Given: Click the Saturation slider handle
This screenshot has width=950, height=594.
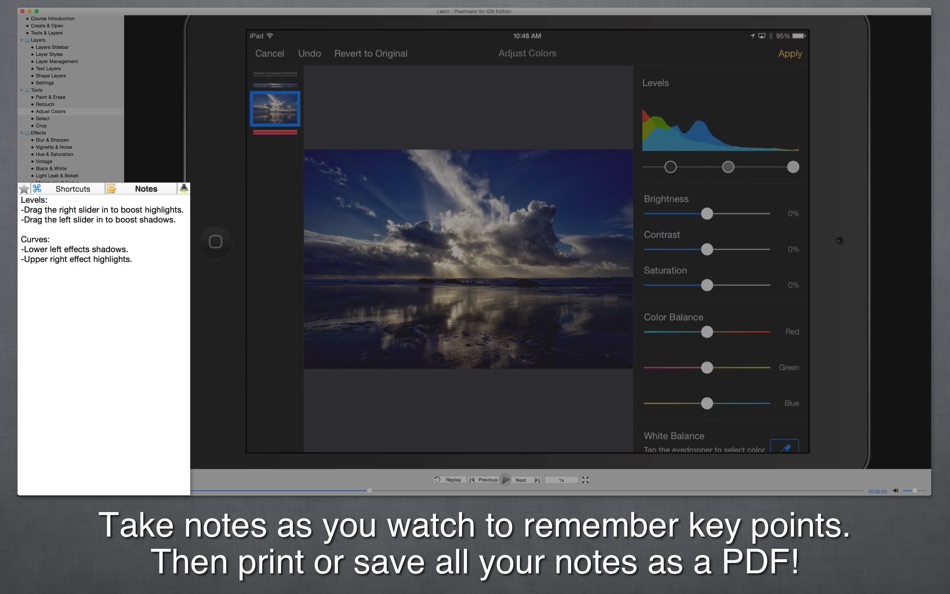Looking at the screenshot, I should click(x=707, y=285).
